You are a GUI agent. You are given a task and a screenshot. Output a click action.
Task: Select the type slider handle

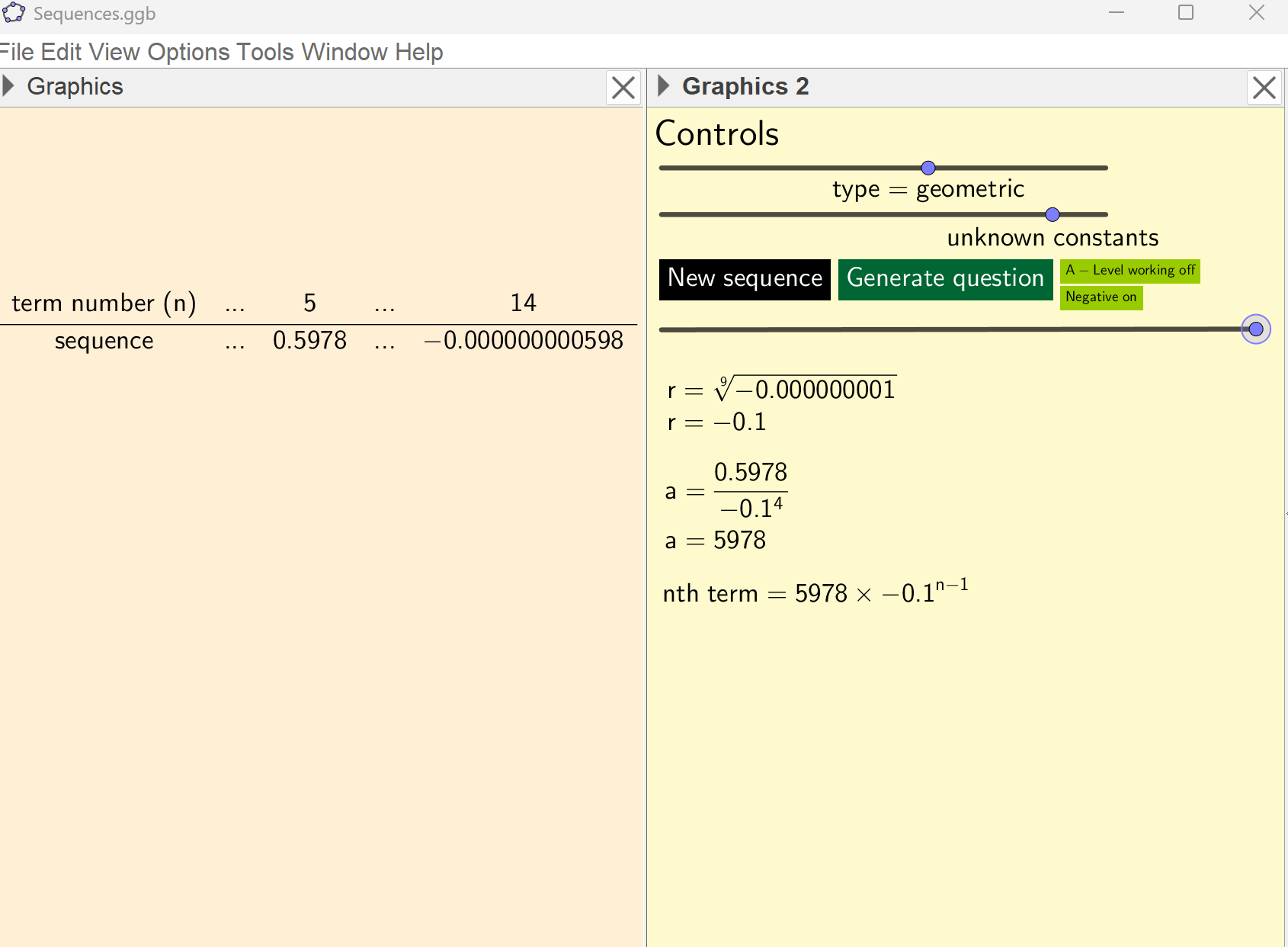pyautogui.click(x=927, y=167)
